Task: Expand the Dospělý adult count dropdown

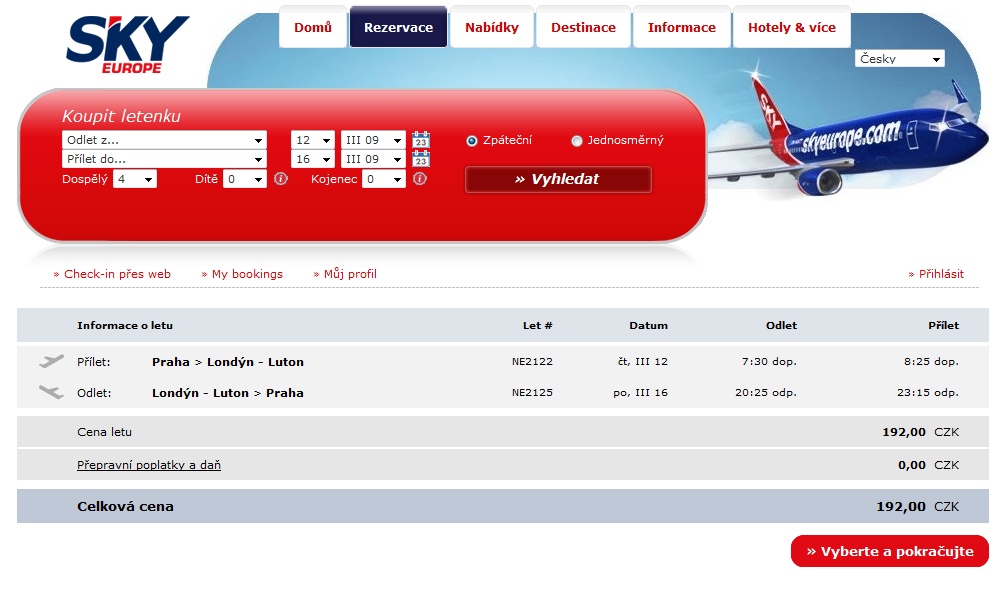Action: coord(134,179)
